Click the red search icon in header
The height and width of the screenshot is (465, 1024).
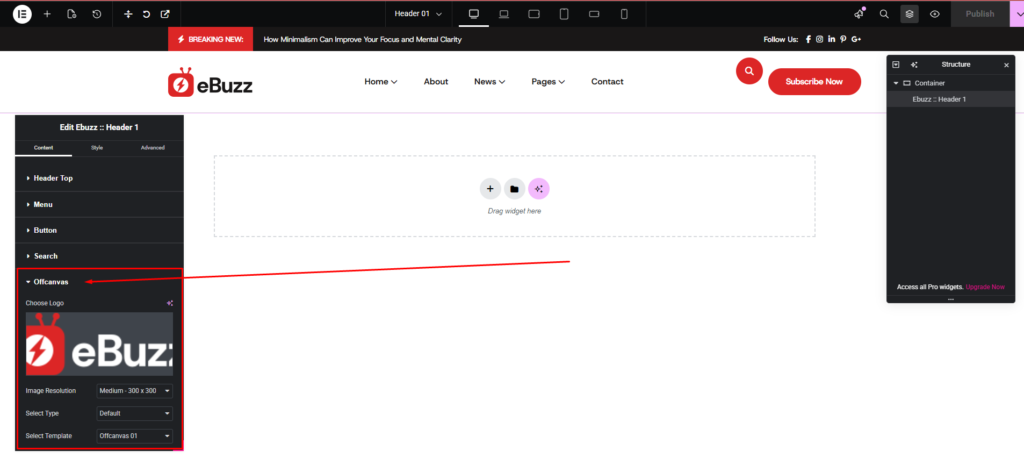(x=749, y=72)
